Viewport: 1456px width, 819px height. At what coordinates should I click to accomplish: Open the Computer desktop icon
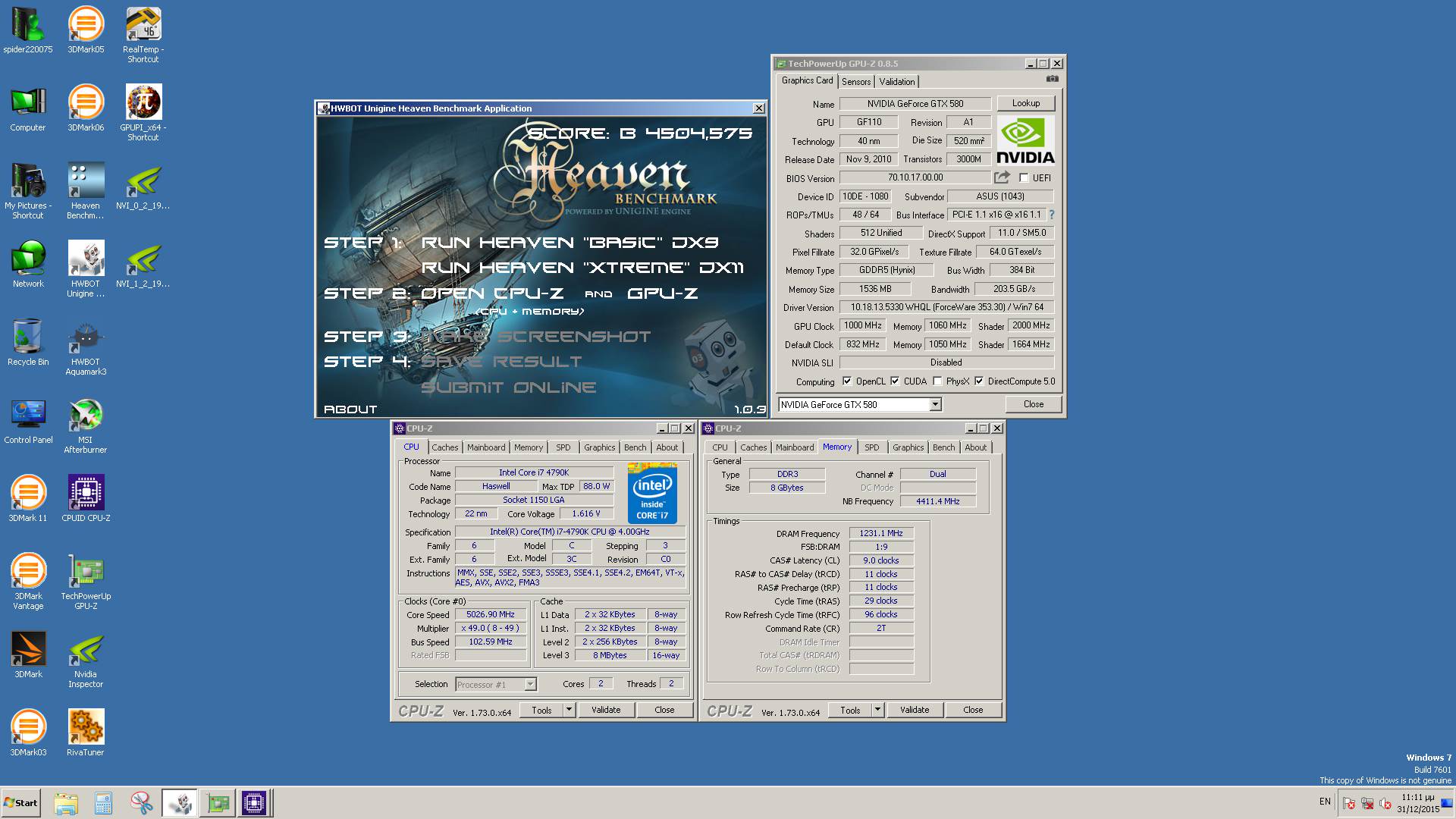pyautogui.click(x=28, y=108)
